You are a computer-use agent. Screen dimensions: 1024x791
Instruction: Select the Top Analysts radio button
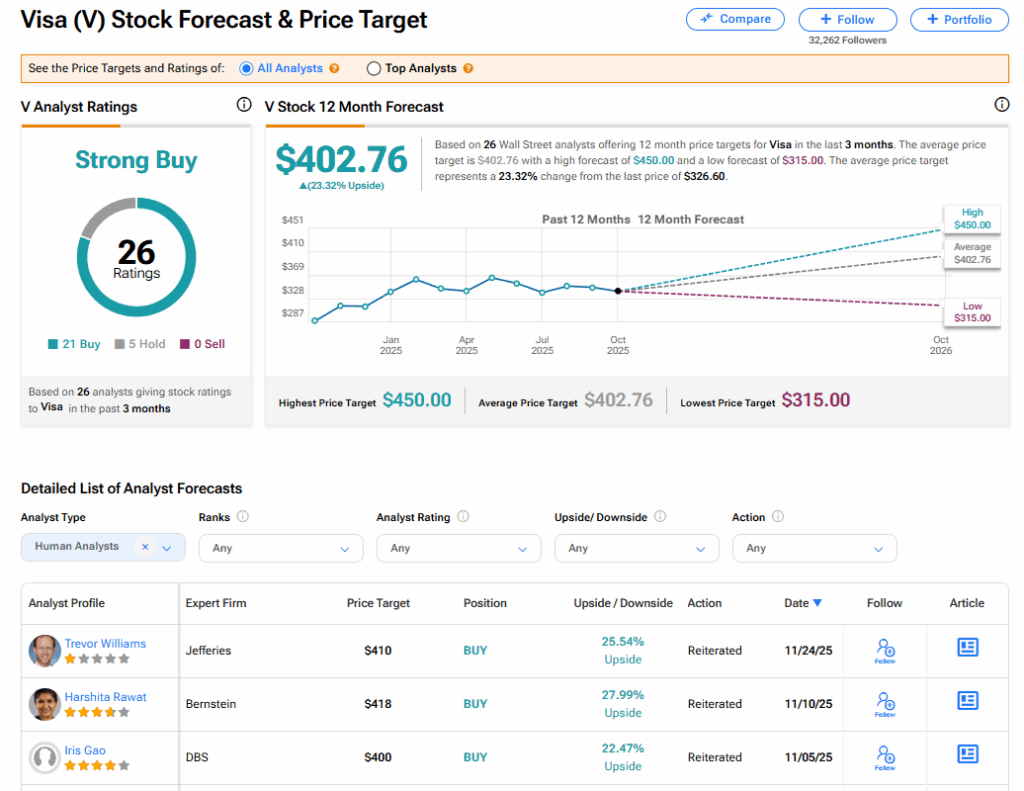pyautogui.click(x=374, y=69)
